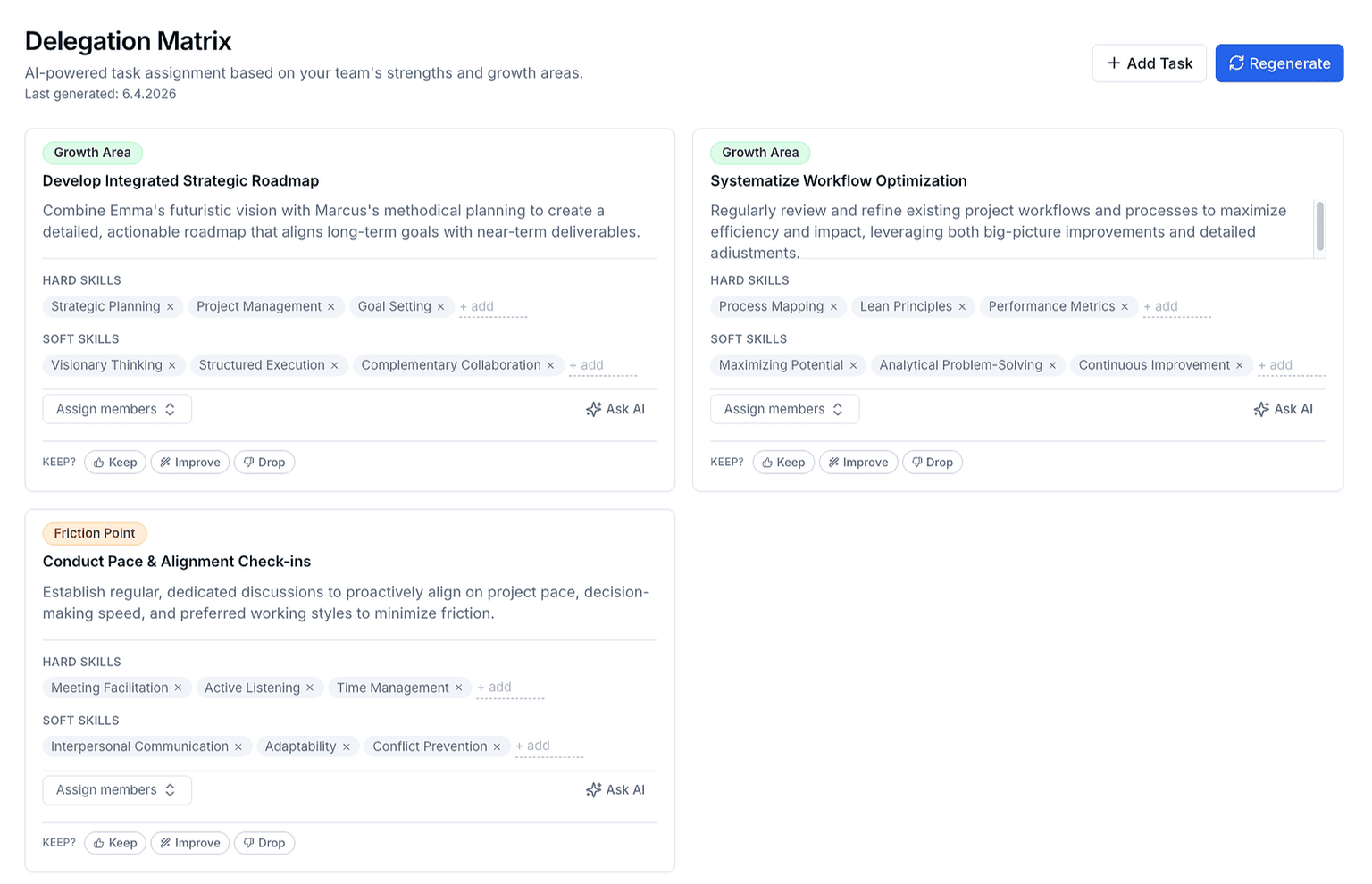
Task: Open Assign members on Pace Check-ins card
Action: click(x=116, y=789)
